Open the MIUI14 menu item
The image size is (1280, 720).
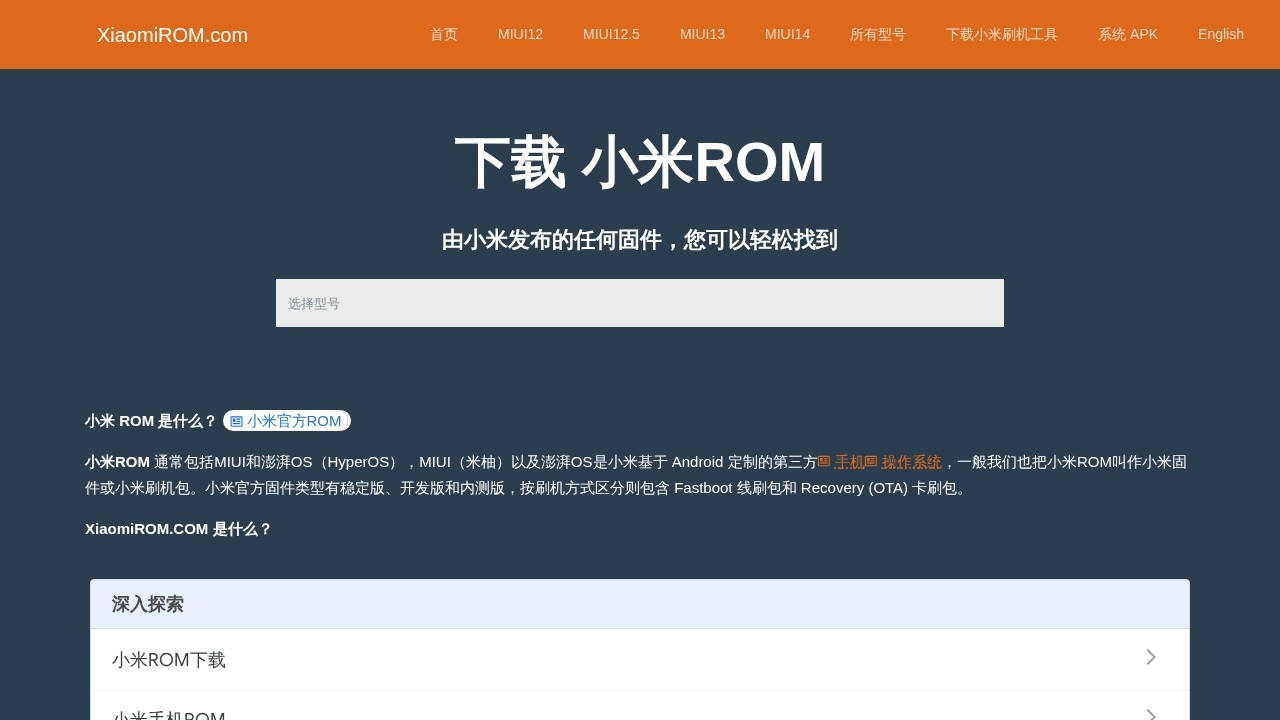click(x=787, y=34)
